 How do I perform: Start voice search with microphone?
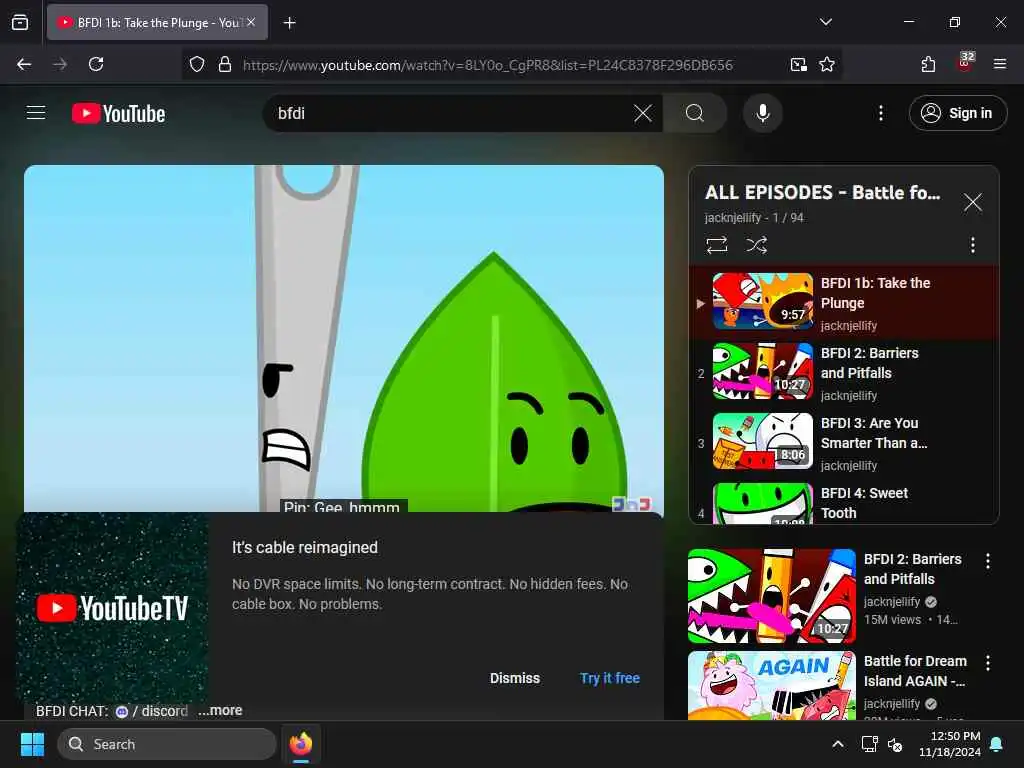coord(762,113)
